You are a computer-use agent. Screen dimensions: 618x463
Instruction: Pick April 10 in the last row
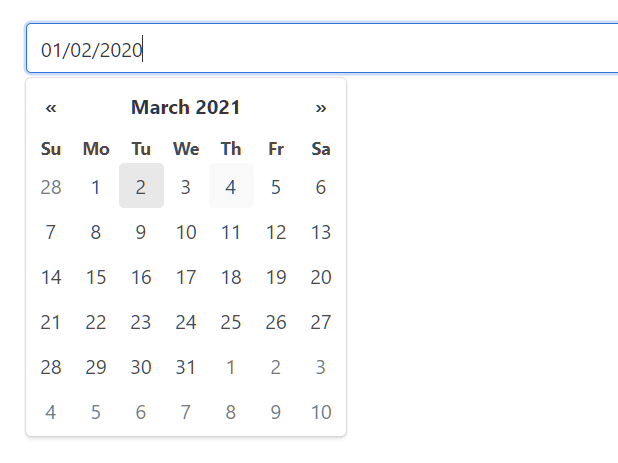coord(321,412)
